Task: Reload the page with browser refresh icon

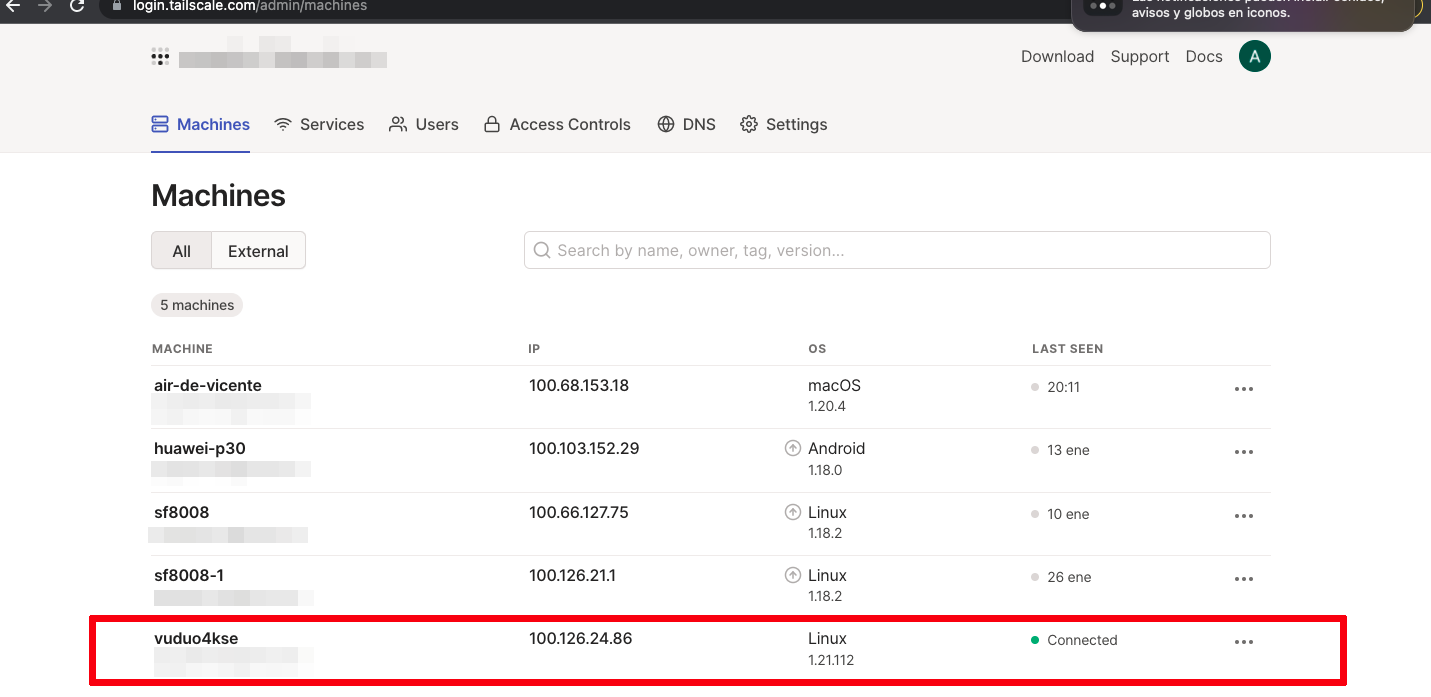Action: pyautogui.click(x=77, y=6)
